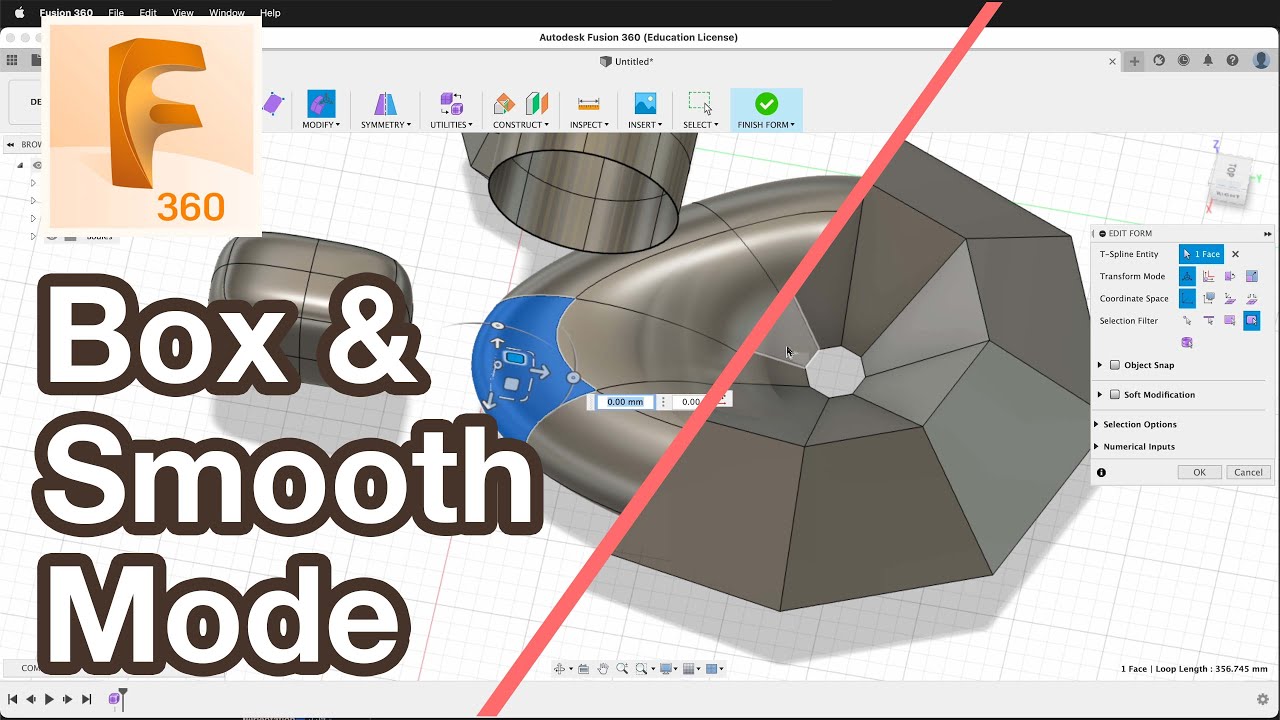Enable the Object Snap checkbox
The image size is (1280, 720).
click(x=1115, y=365)
